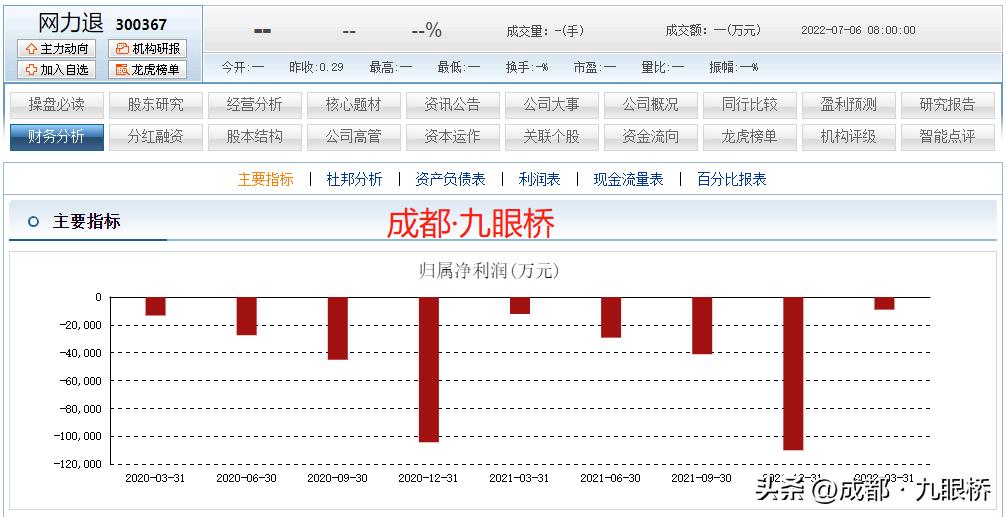The width and height of the screenshot is (1006, 517).
Task: Click the timestamp 2022-07-06 08:00:00
Action: pos(858,30)
